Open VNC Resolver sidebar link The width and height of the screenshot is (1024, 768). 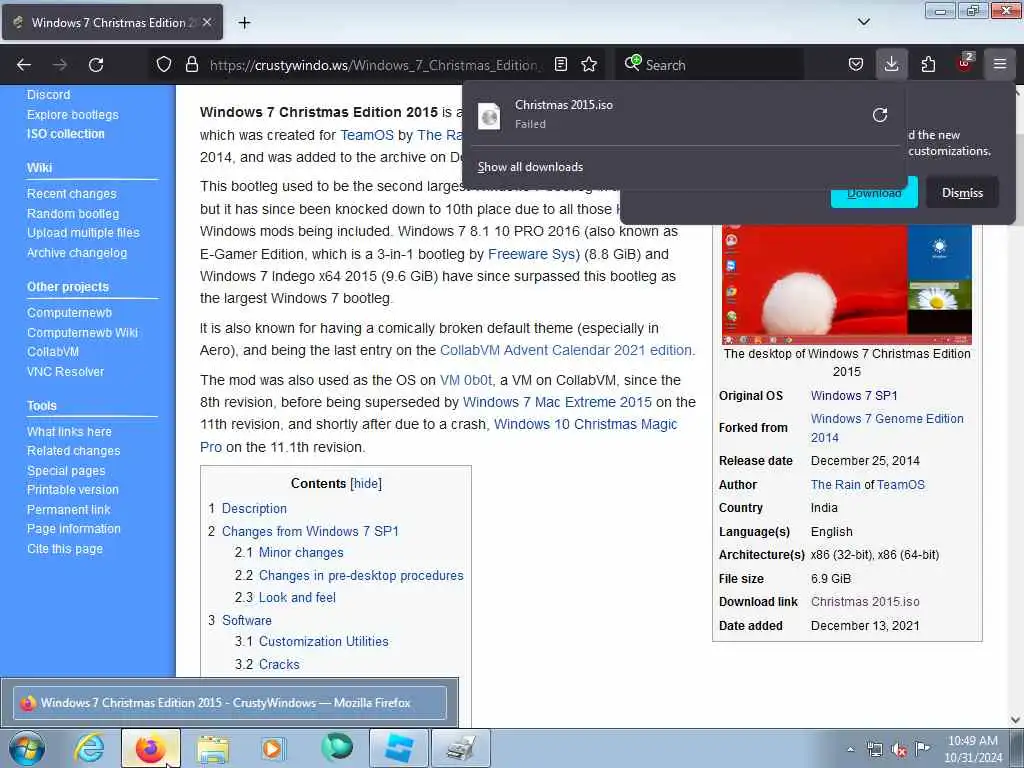click(65, 372)
